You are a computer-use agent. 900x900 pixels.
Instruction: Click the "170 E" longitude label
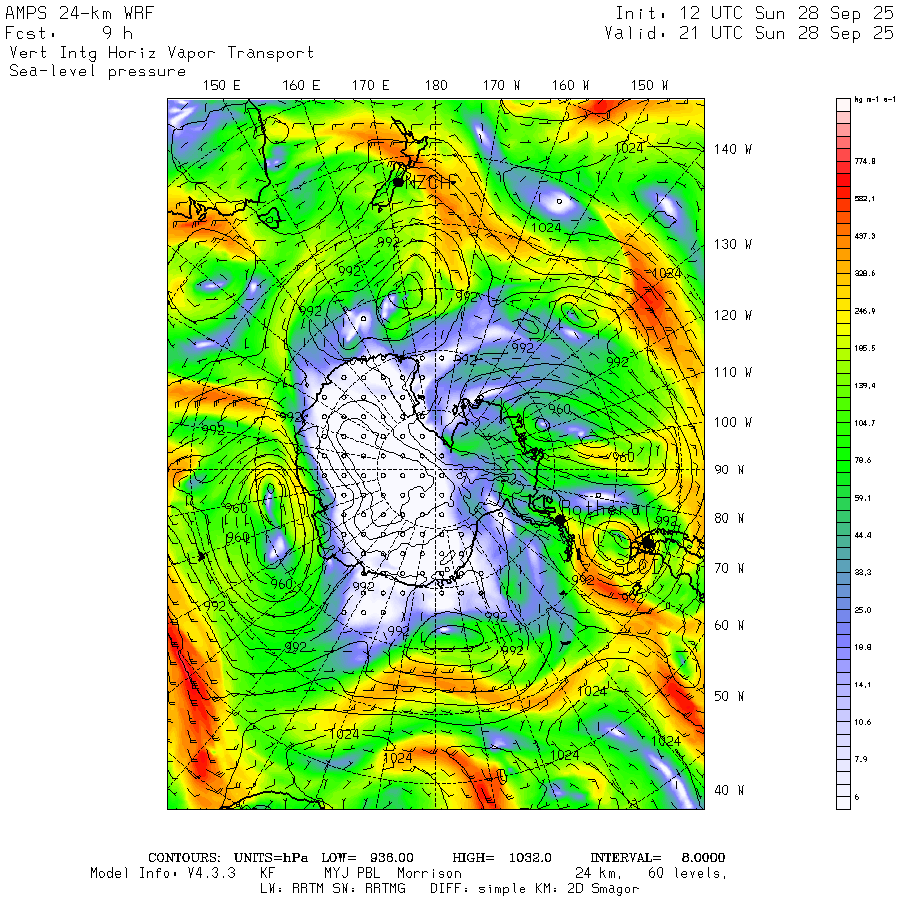click(370, 86)
